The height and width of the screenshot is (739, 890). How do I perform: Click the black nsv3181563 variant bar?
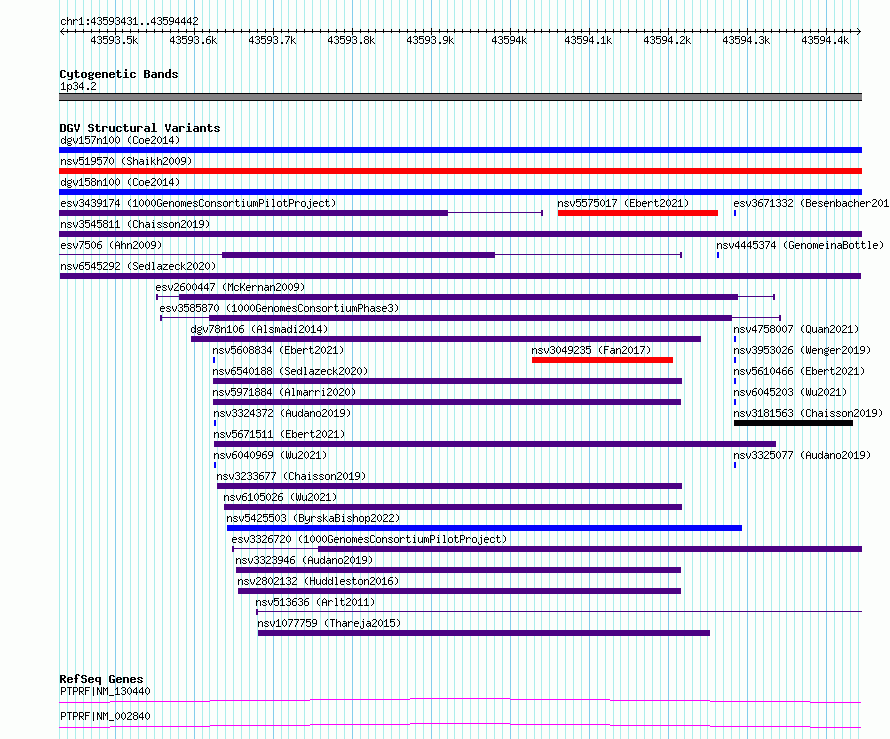pos(793,423)
